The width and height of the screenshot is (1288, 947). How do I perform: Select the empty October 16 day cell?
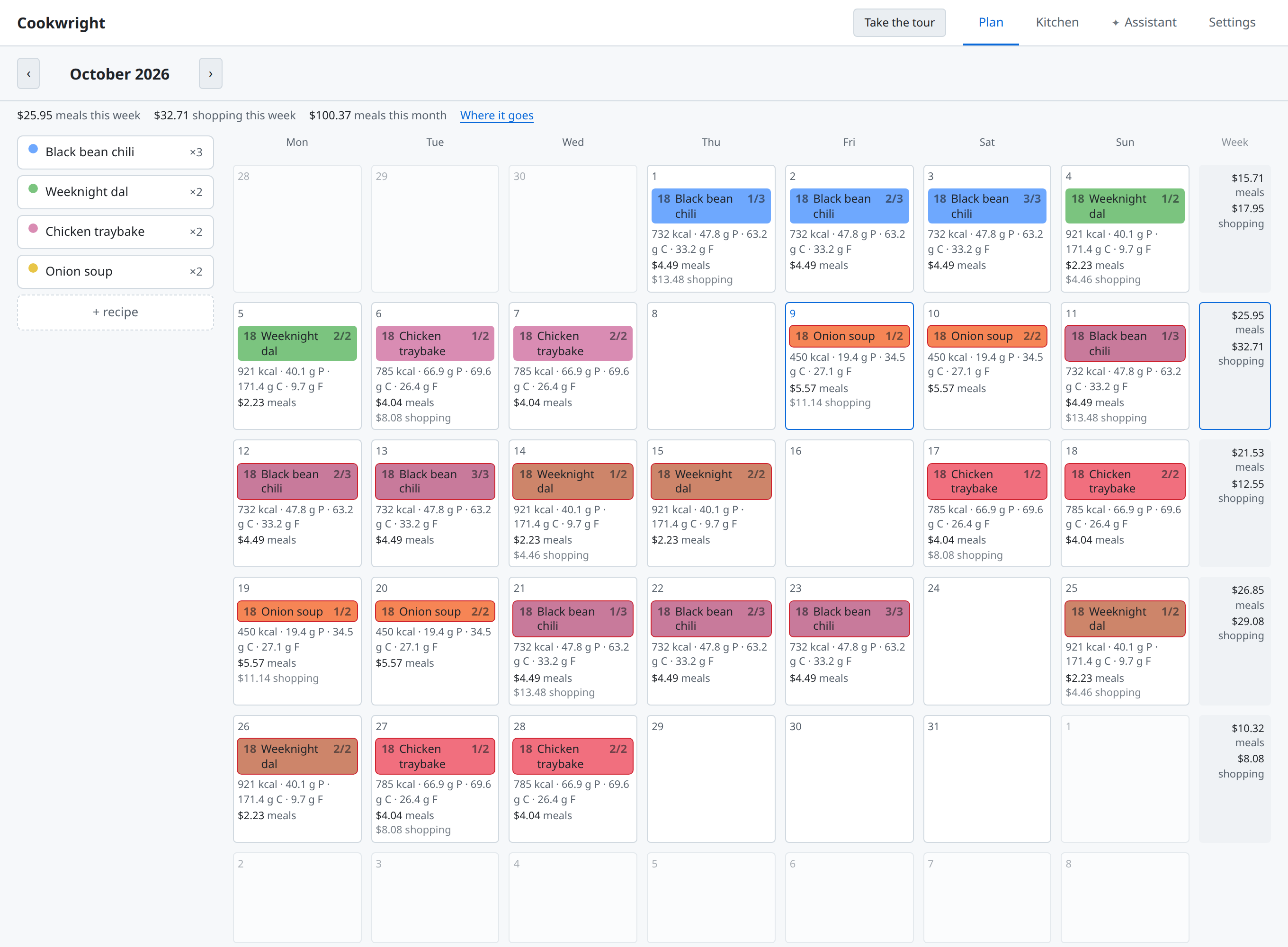point(849,503)
